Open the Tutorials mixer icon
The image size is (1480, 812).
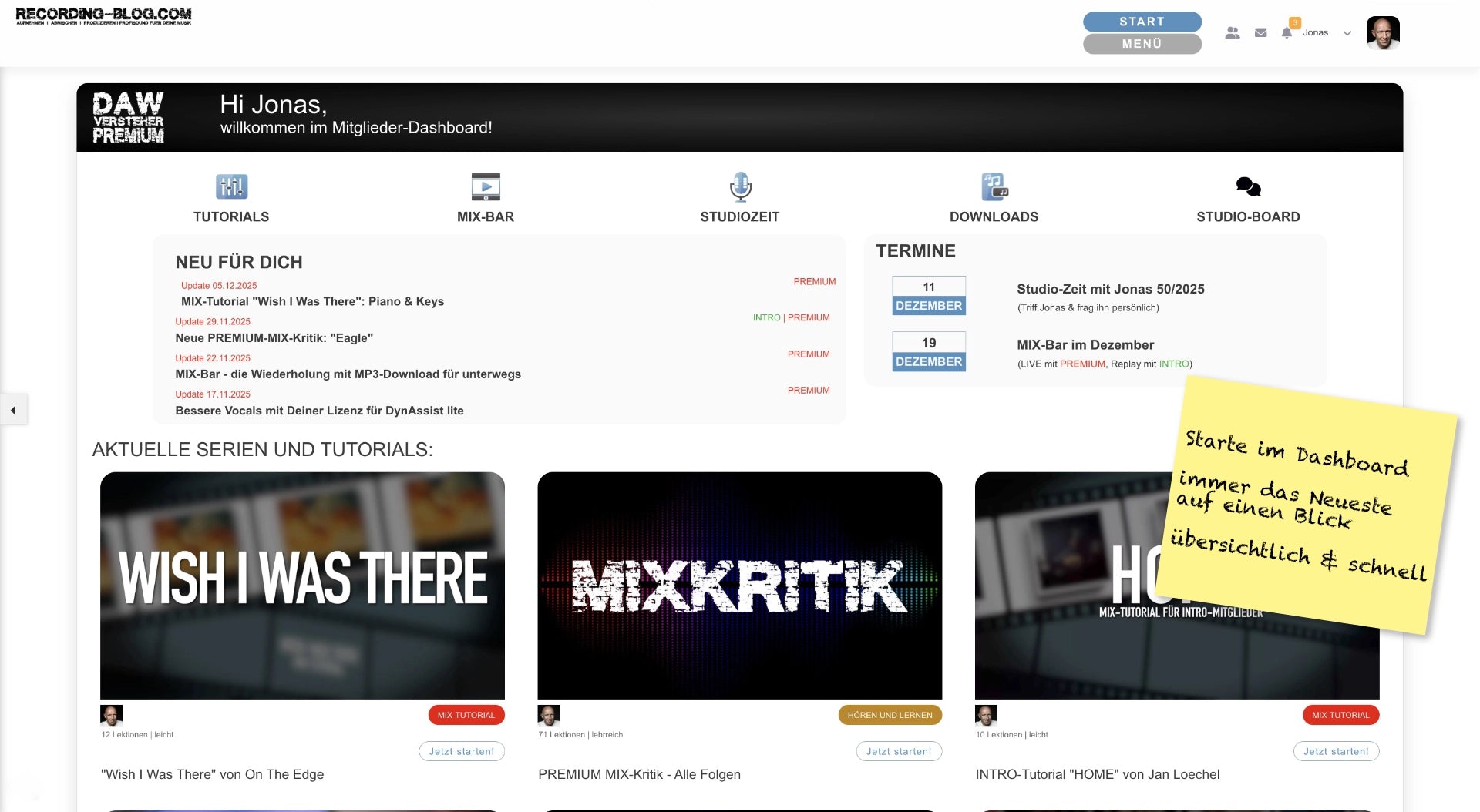(x=231, y=187)
